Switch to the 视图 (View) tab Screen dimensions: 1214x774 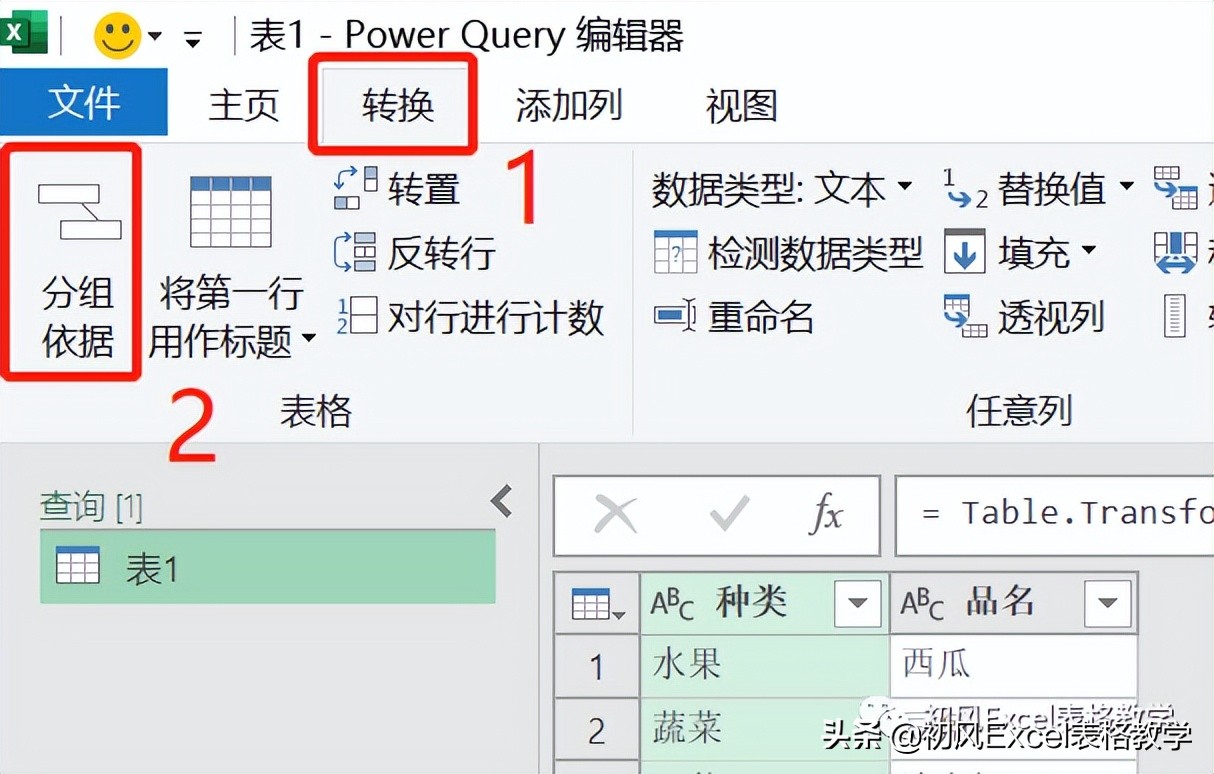[742, 104]
